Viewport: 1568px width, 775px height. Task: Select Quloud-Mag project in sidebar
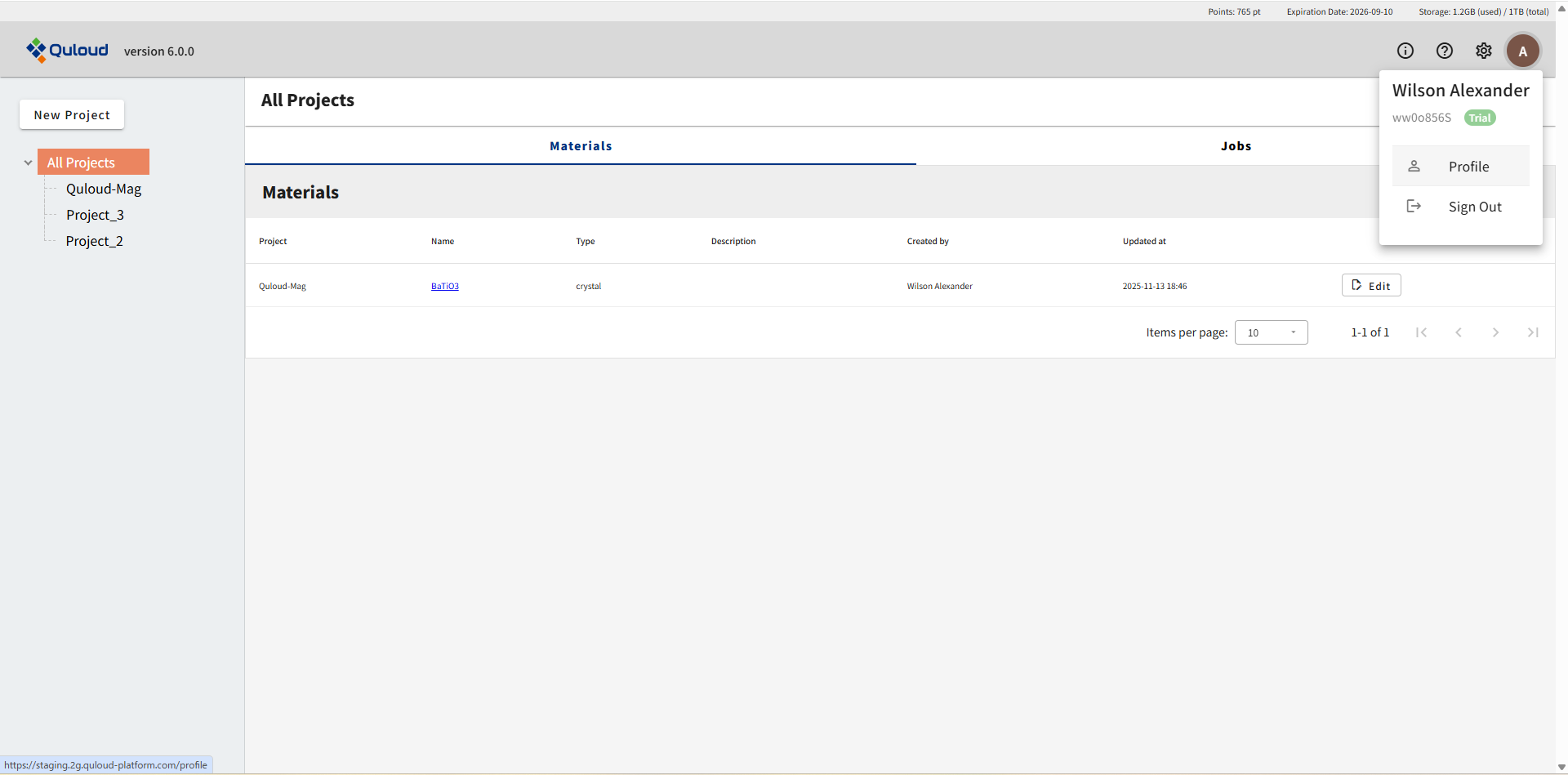pos(104,189)
